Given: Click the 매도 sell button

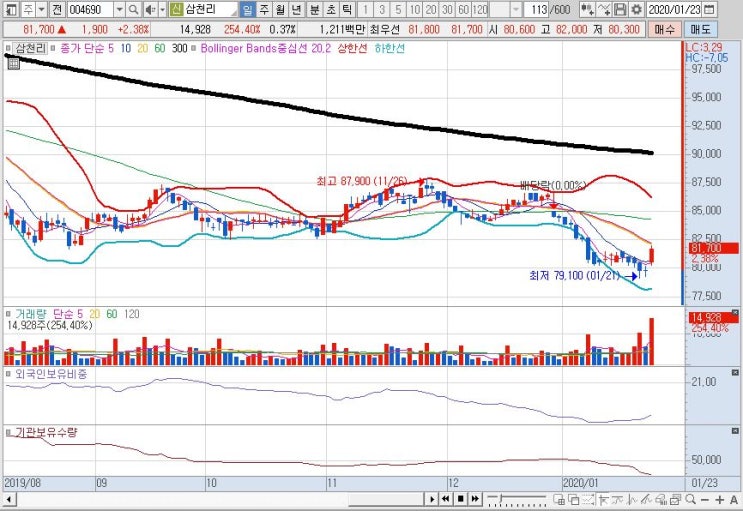Looking at the screenshot, I should coord(700,29).
